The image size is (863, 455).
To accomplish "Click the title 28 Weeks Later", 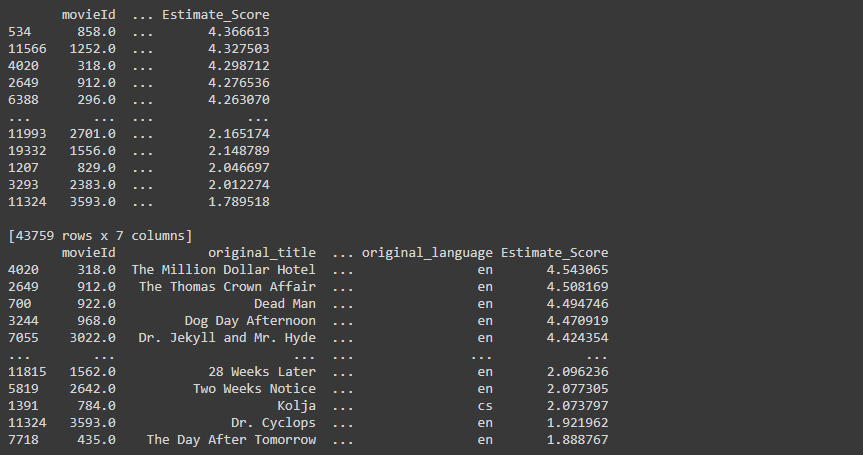I will 262,372.
